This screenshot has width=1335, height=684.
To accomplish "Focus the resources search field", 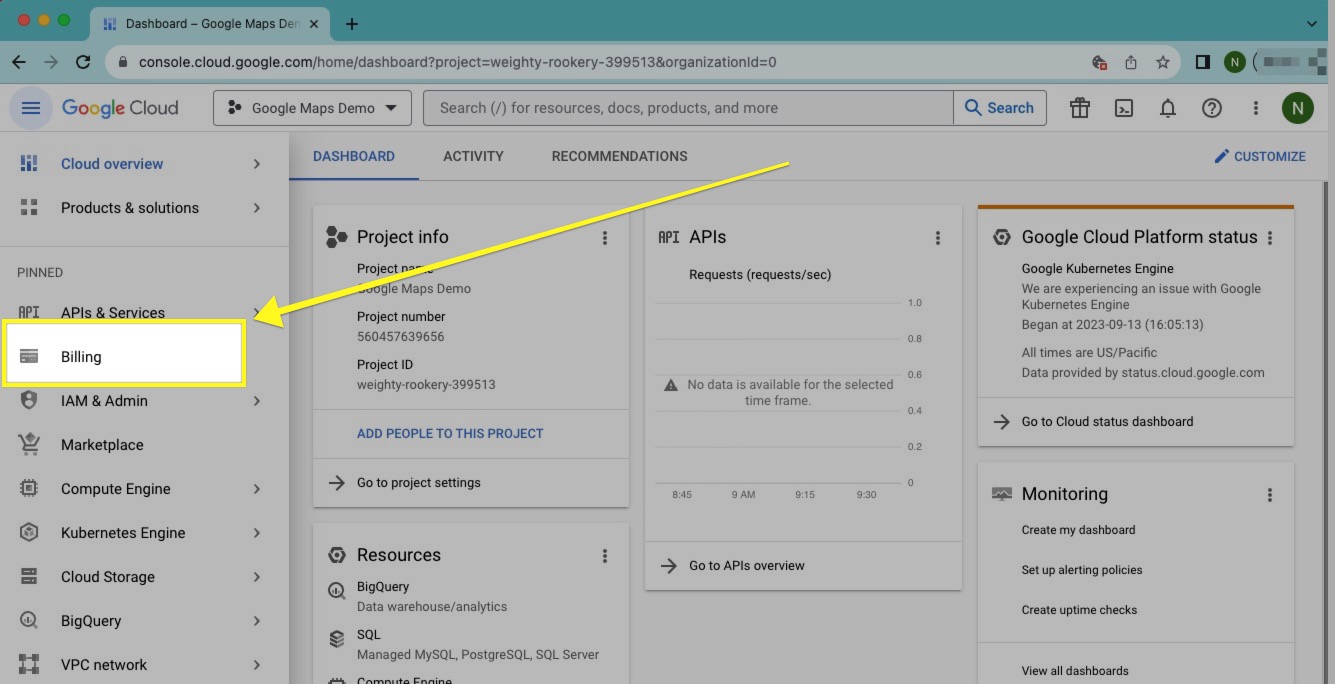I will click(688, 108).
